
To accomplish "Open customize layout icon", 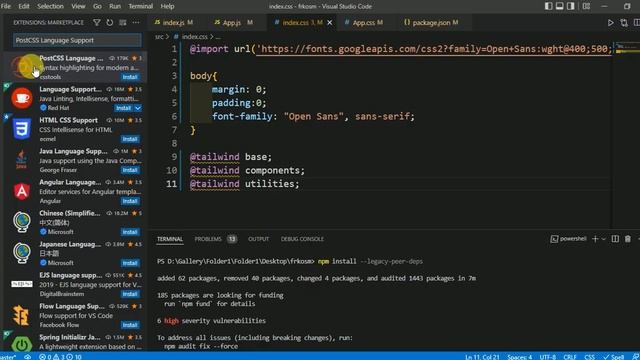I will pos(586,6).
